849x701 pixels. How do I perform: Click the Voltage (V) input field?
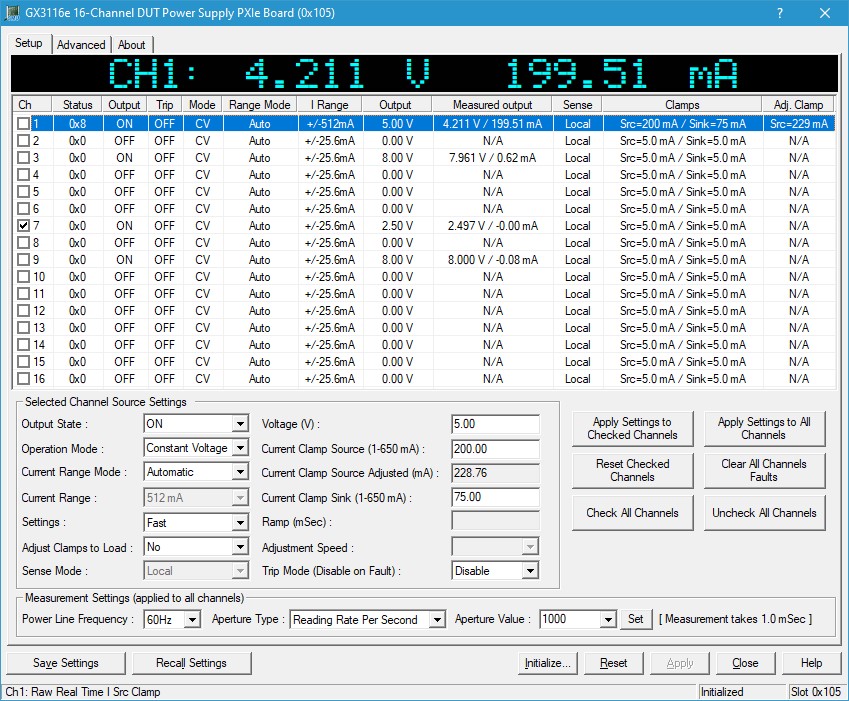point(495,424)
